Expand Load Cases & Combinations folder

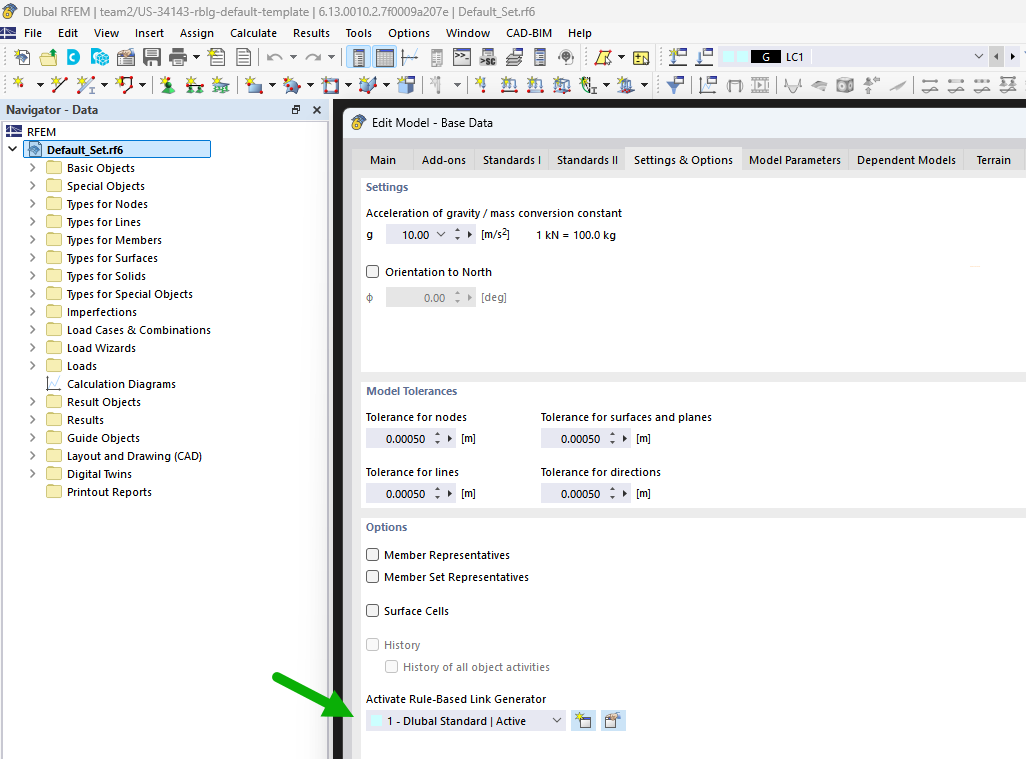pyautogui.click(x=33, y=330)
